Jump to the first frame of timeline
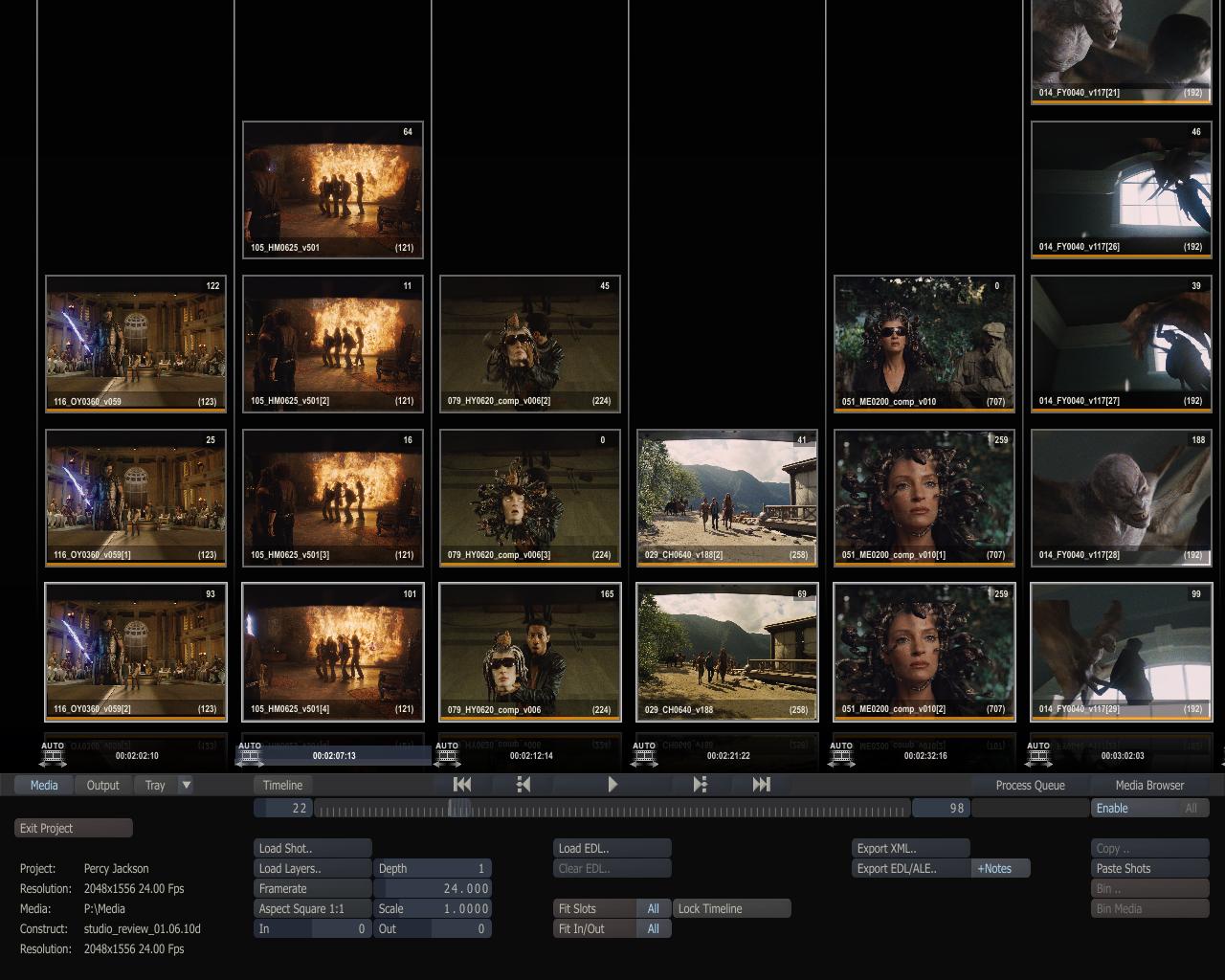The image size is (1225, 980). click(x=462, y=785)
